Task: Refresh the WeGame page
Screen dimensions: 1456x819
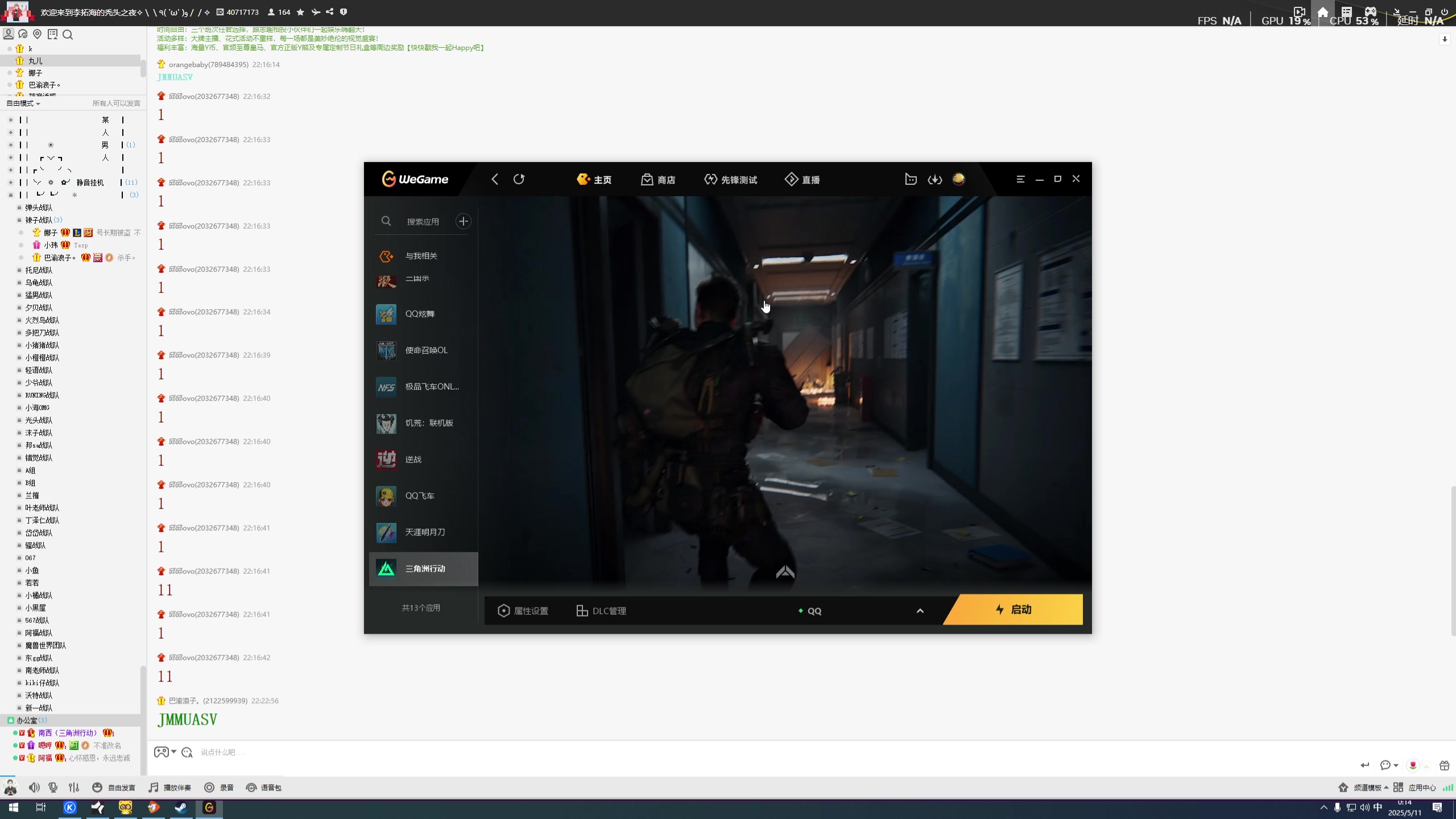Action: pos(519,179)
